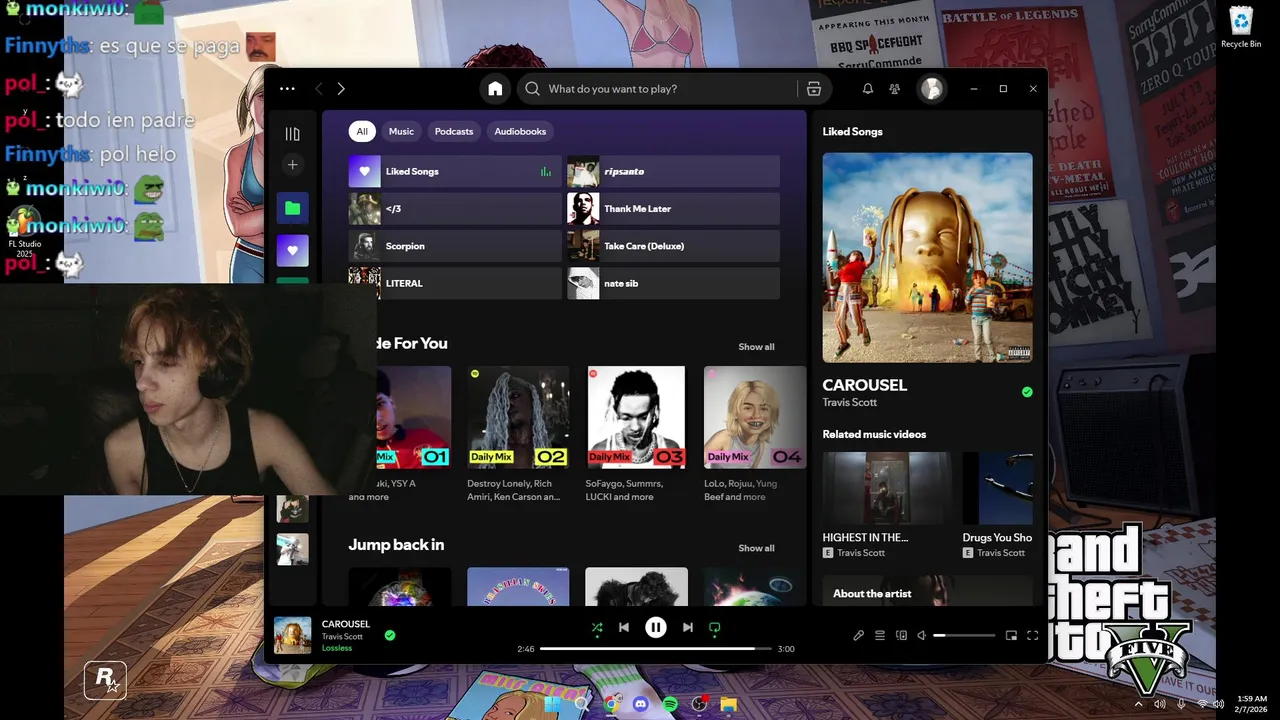Open Google Chrome from the taskbar
1280x720 pixels.
[612, 704]
